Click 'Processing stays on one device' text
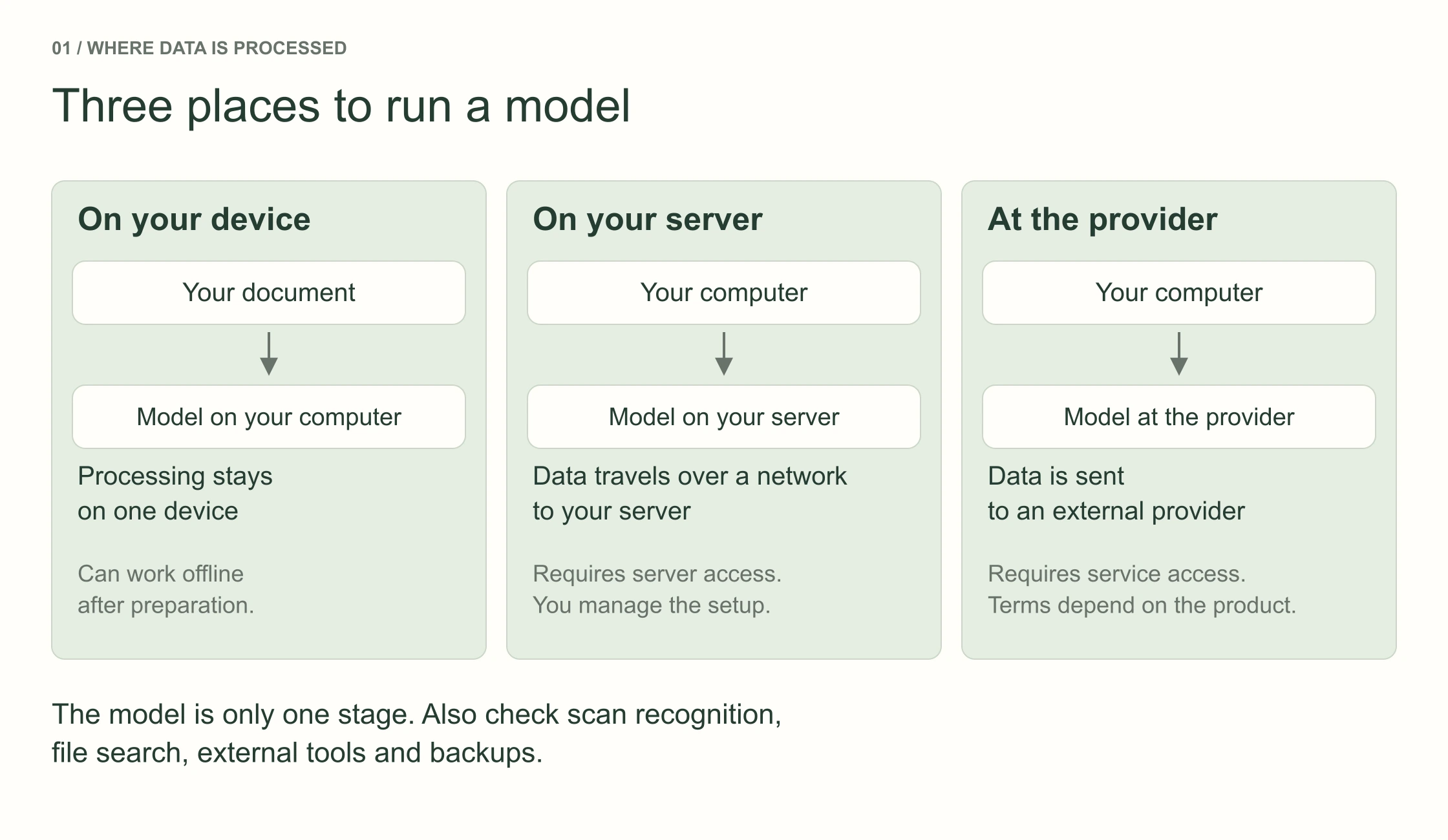The height and width of the screenshot is (840, 1448). [175, 494]
